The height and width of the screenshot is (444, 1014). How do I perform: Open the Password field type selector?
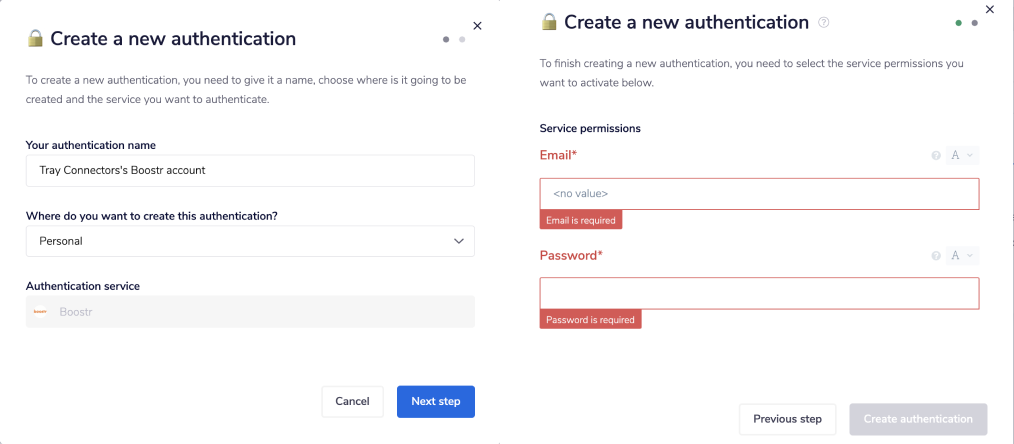click(962, 256)
